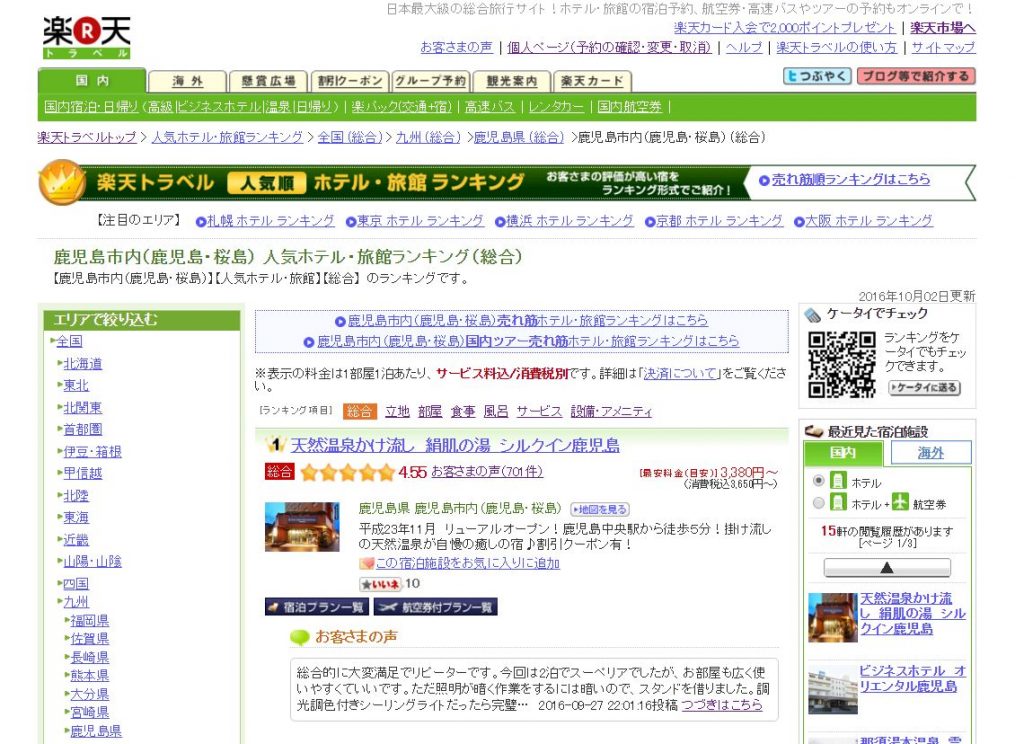Select 九州 area filter

76,602
